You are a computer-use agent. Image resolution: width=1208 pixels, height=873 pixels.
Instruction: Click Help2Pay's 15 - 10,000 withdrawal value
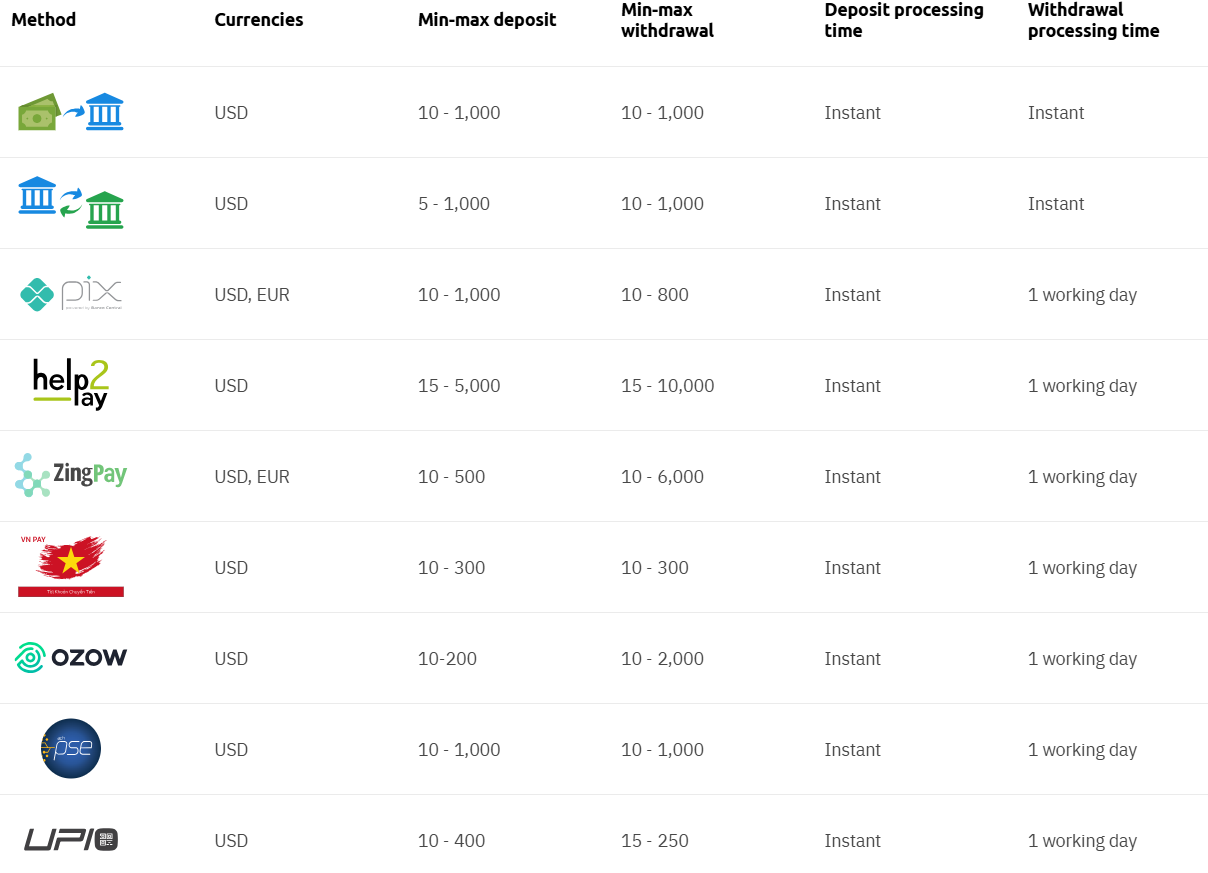click(667, 386)
